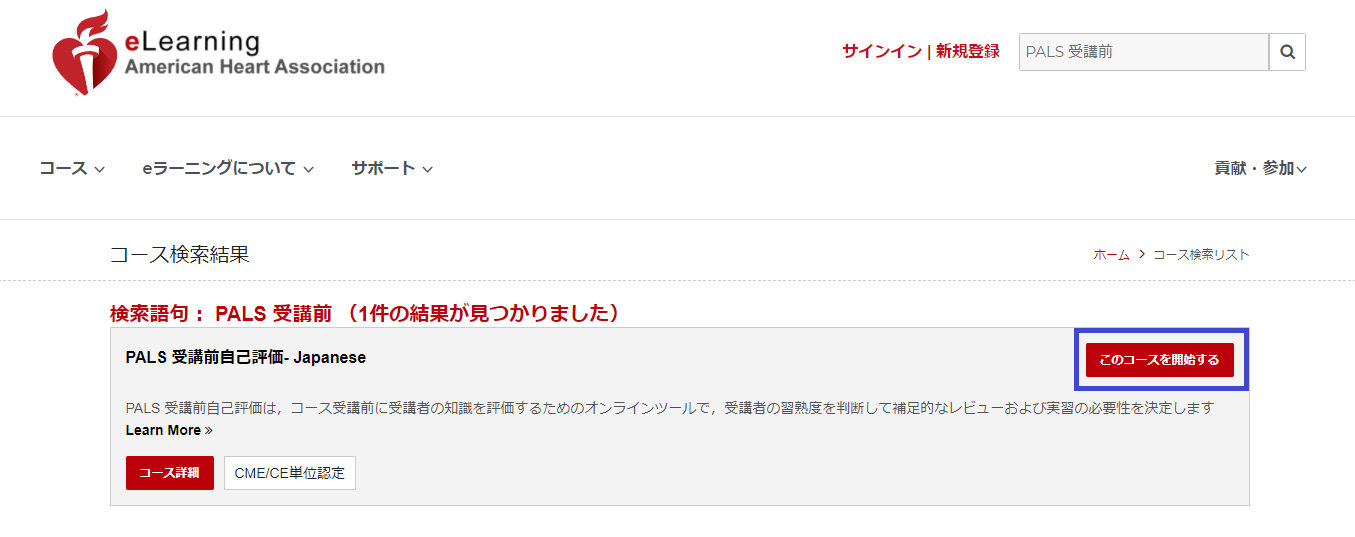The height and width of the screenshot is (537, 1355).
Task: Click the コース詳細 button
Action: [170, 473]
